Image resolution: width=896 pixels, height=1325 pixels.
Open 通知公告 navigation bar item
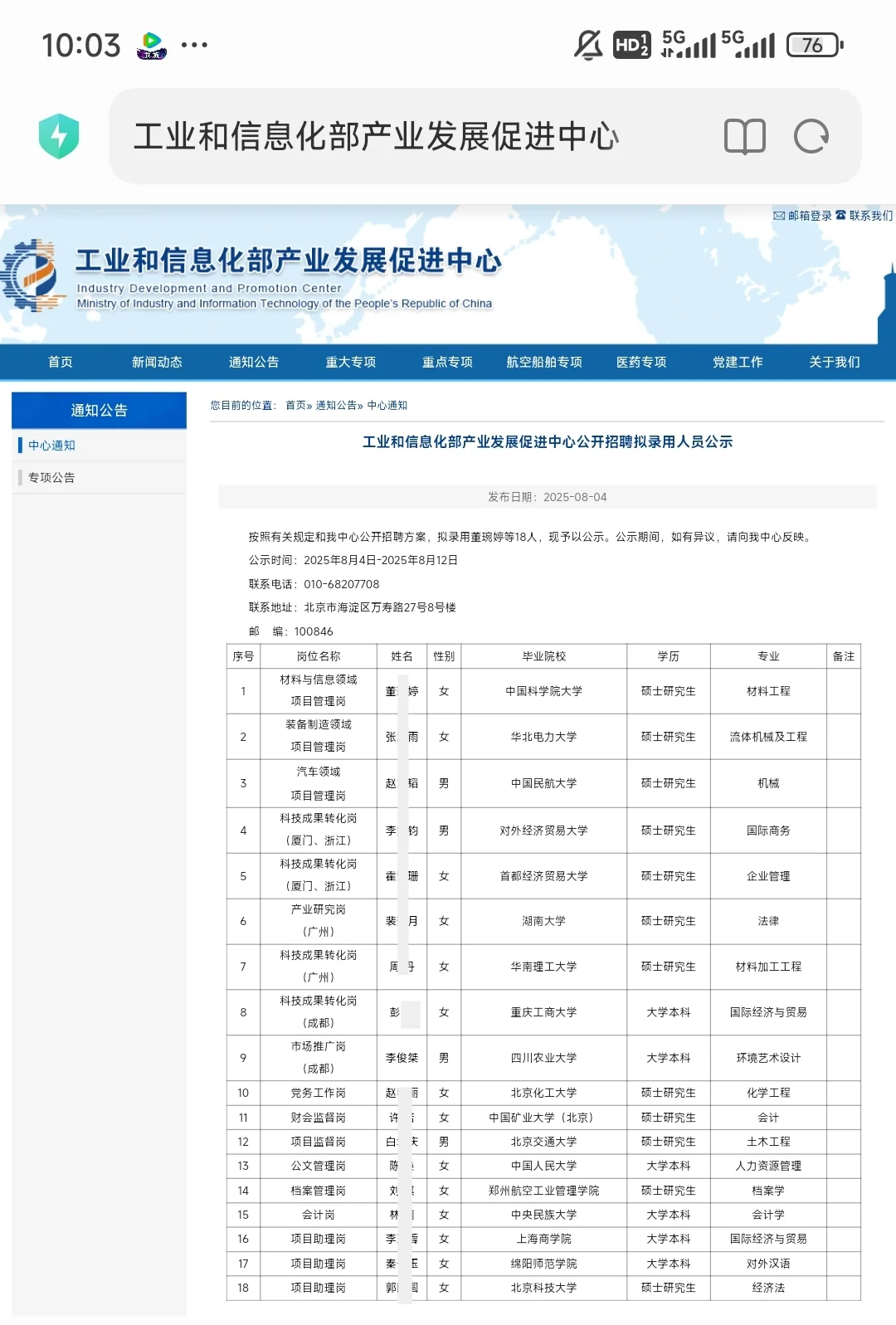(254, 362)
